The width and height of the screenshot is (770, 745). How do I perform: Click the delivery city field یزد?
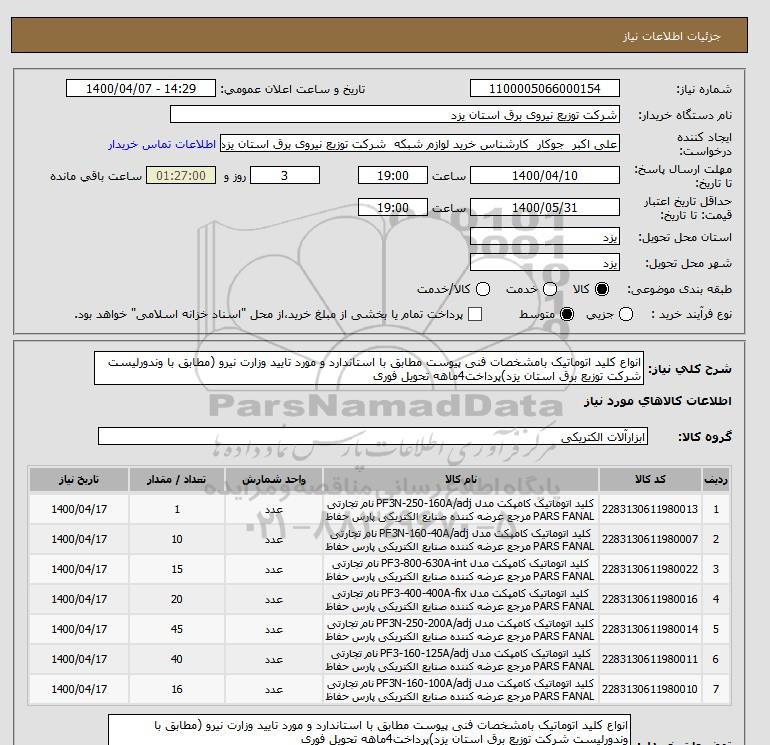545,263
